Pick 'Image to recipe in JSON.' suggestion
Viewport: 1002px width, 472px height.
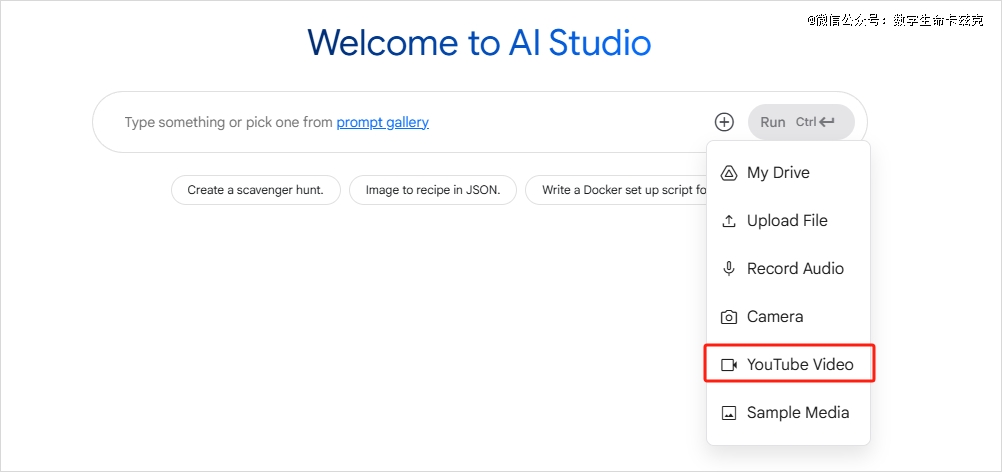(433, 190)
